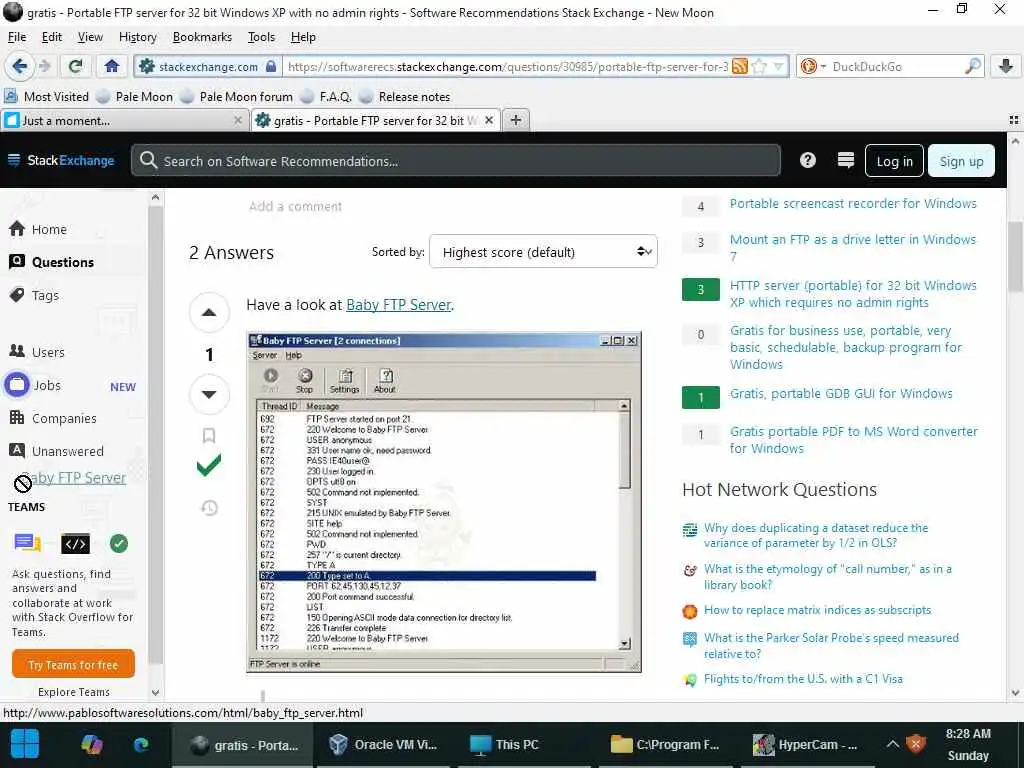The width and height of the screenshot is (1024, 768).
Task: Open the address bar history dropdown arrow
Action: point(778,66)
